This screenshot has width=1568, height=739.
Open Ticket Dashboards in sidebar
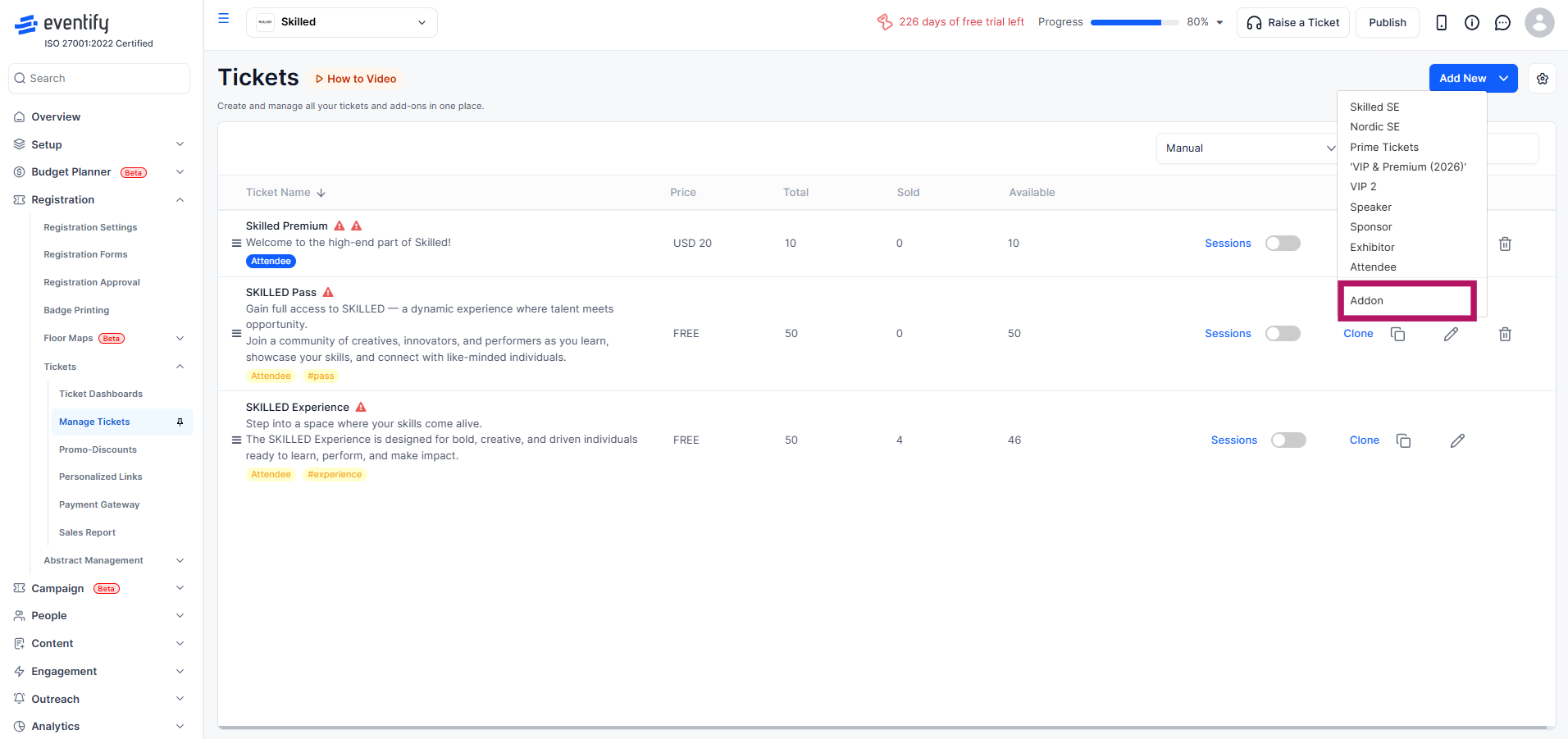pyautogui.click(x=101, y=395)
